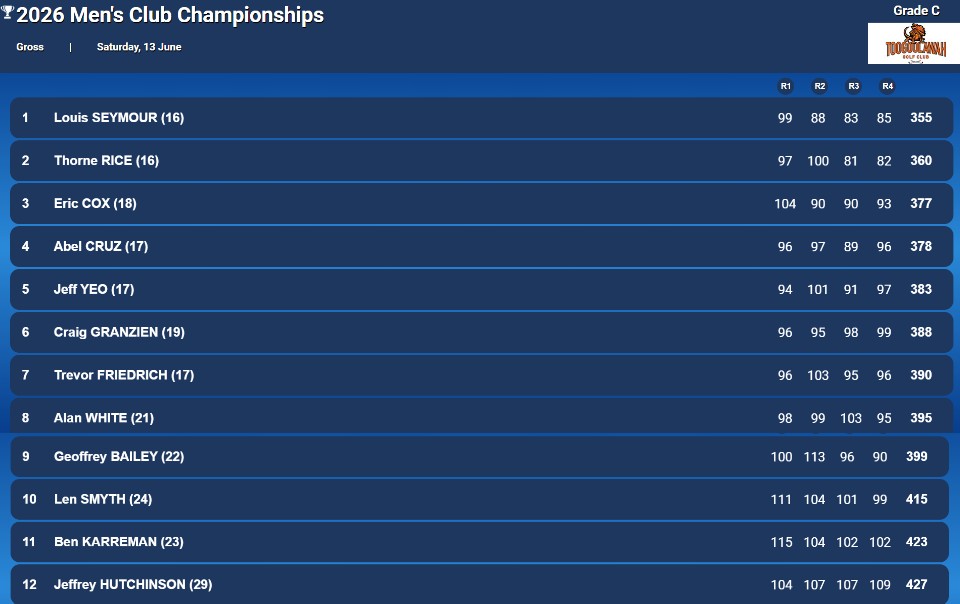960x604 pixels.
Task: Click Len SMYTH's total 415
Action: (x=917, y=499)
